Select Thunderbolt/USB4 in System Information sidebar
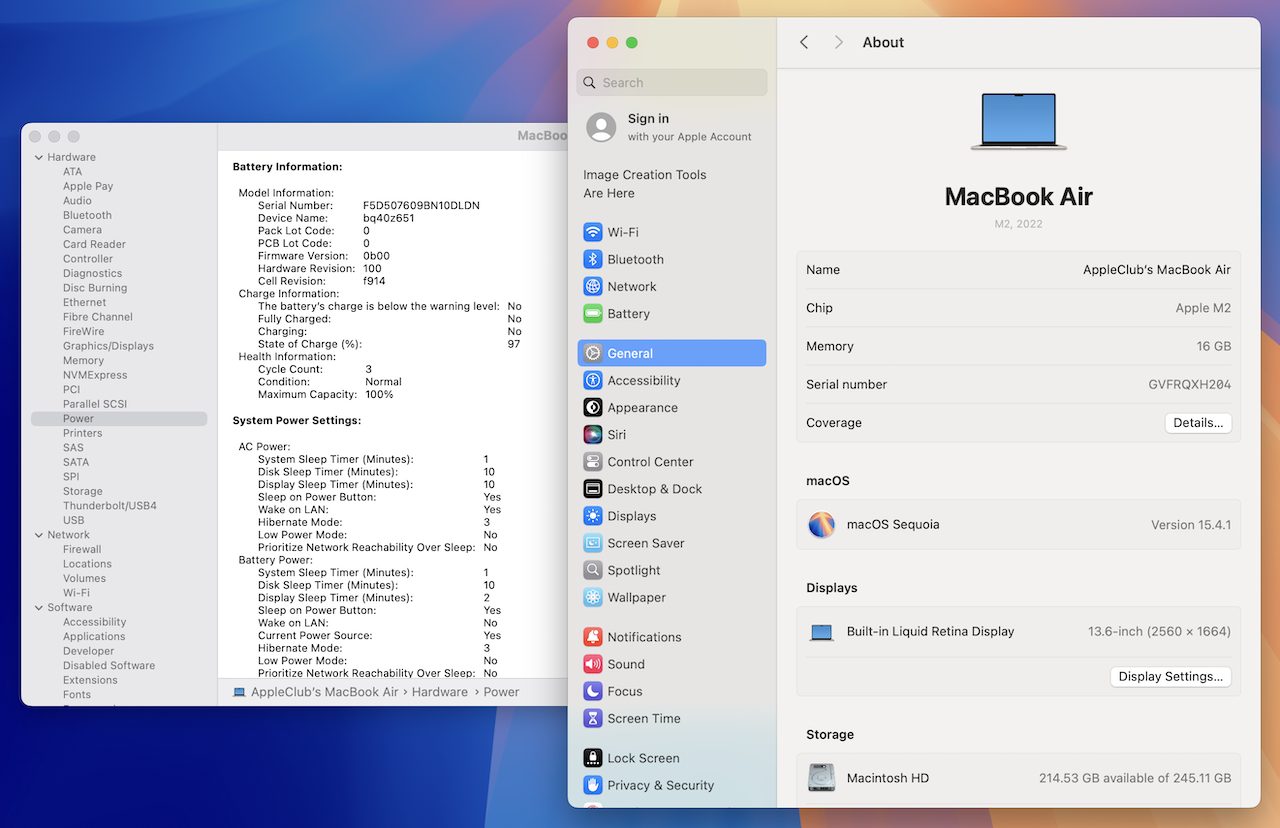The image size is (1280, 828). pyautogui.click(x=110, y=506)
